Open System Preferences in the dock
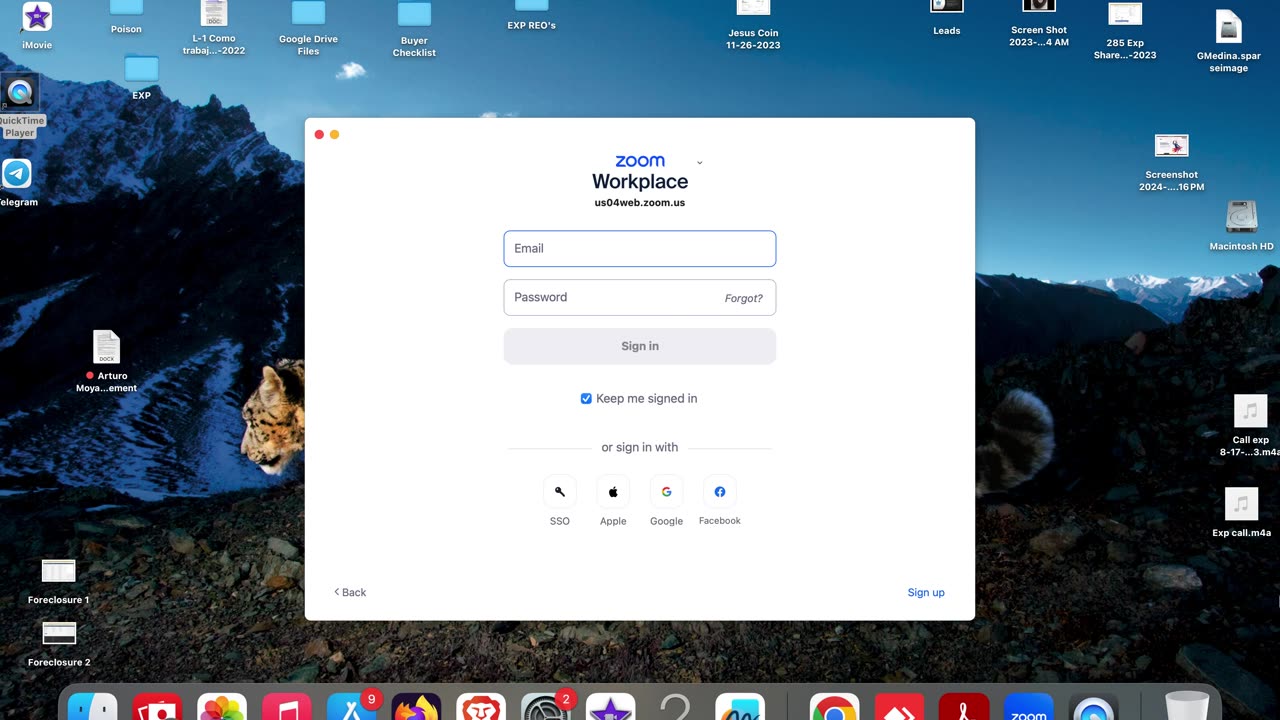 (x=546, y=707)
